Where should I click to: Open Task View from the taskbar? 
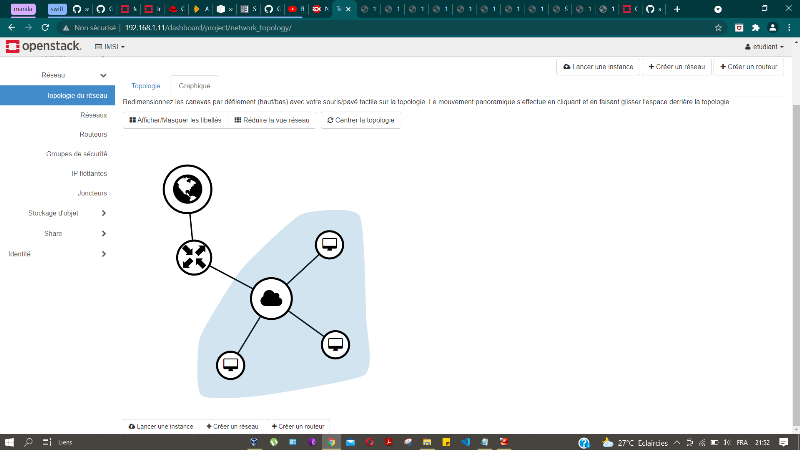tap(47, 442)
